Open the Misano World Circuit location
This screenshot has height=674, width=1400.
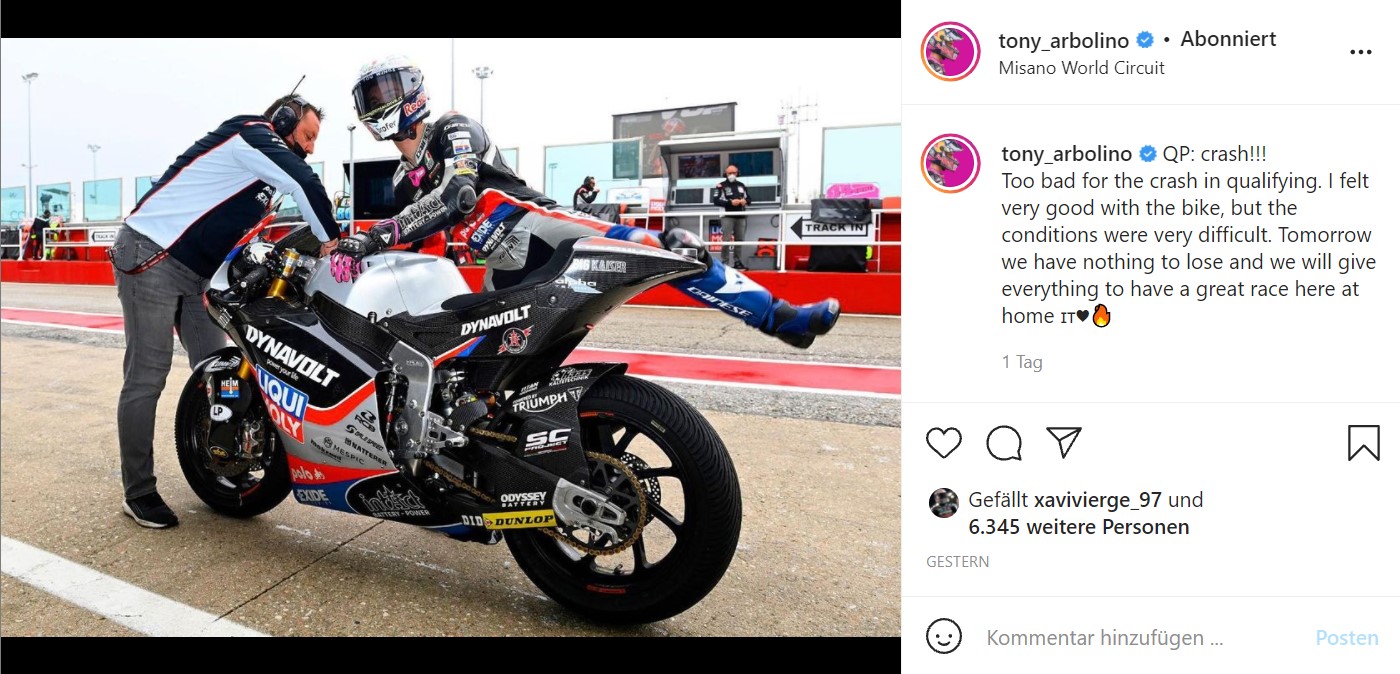[x=1081, y=68]
